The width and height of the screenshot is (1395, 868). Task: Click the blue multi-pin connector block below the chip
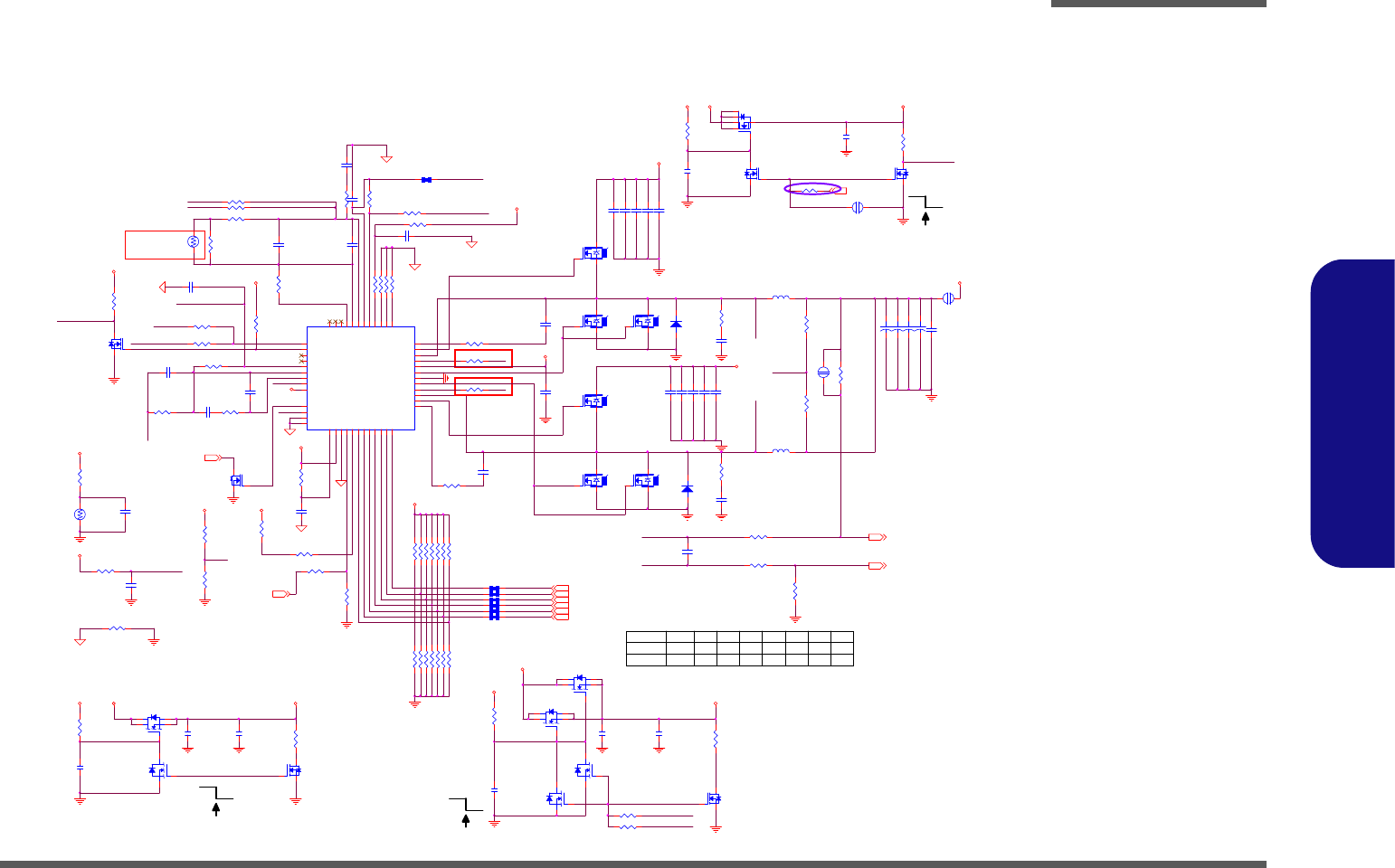pyautogui.click(x=494, y=603)
